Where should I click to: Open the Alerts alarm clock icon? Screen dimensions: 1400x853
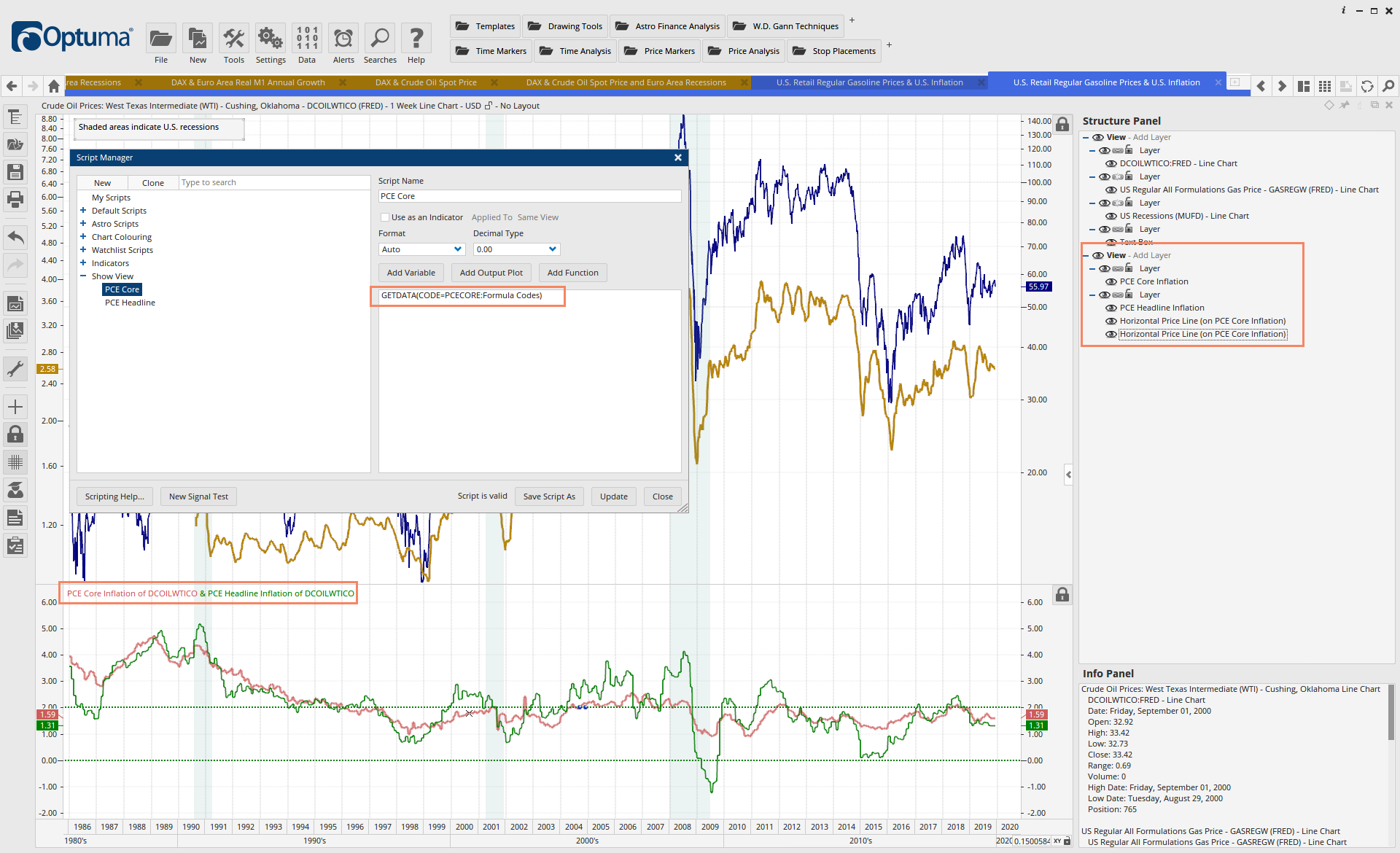click(x=343, y=39)
